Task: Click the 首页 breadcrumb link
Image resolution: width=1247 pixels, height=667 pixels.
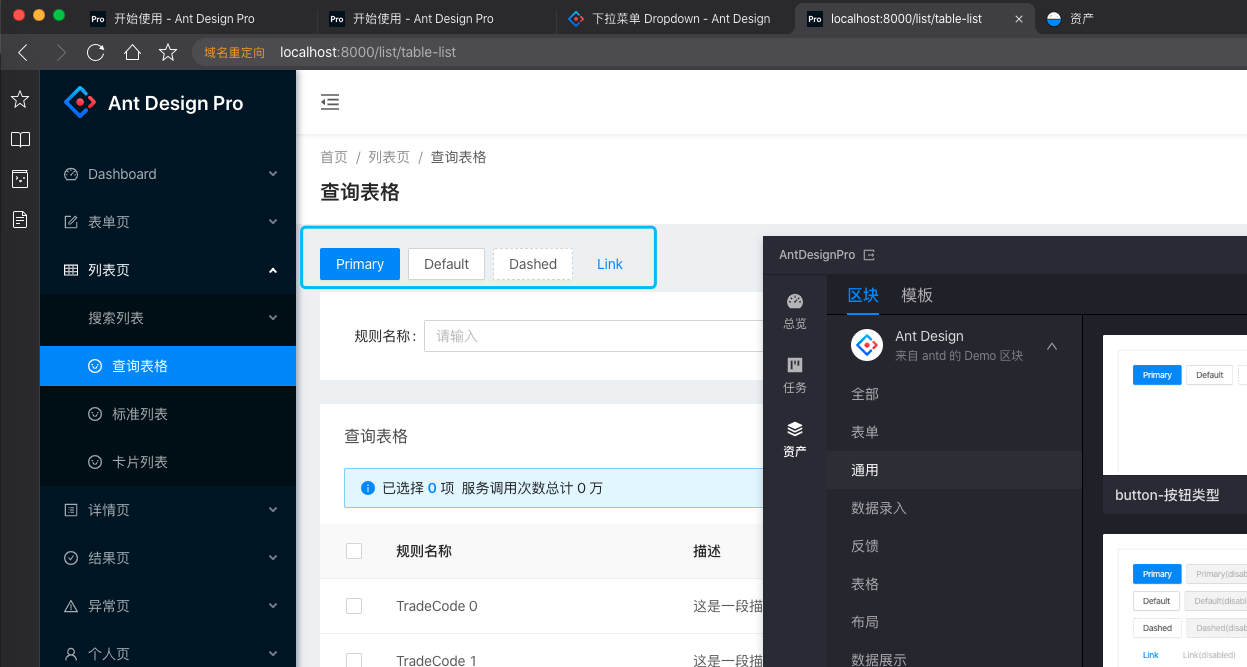Action: click(x=334, y=157)
